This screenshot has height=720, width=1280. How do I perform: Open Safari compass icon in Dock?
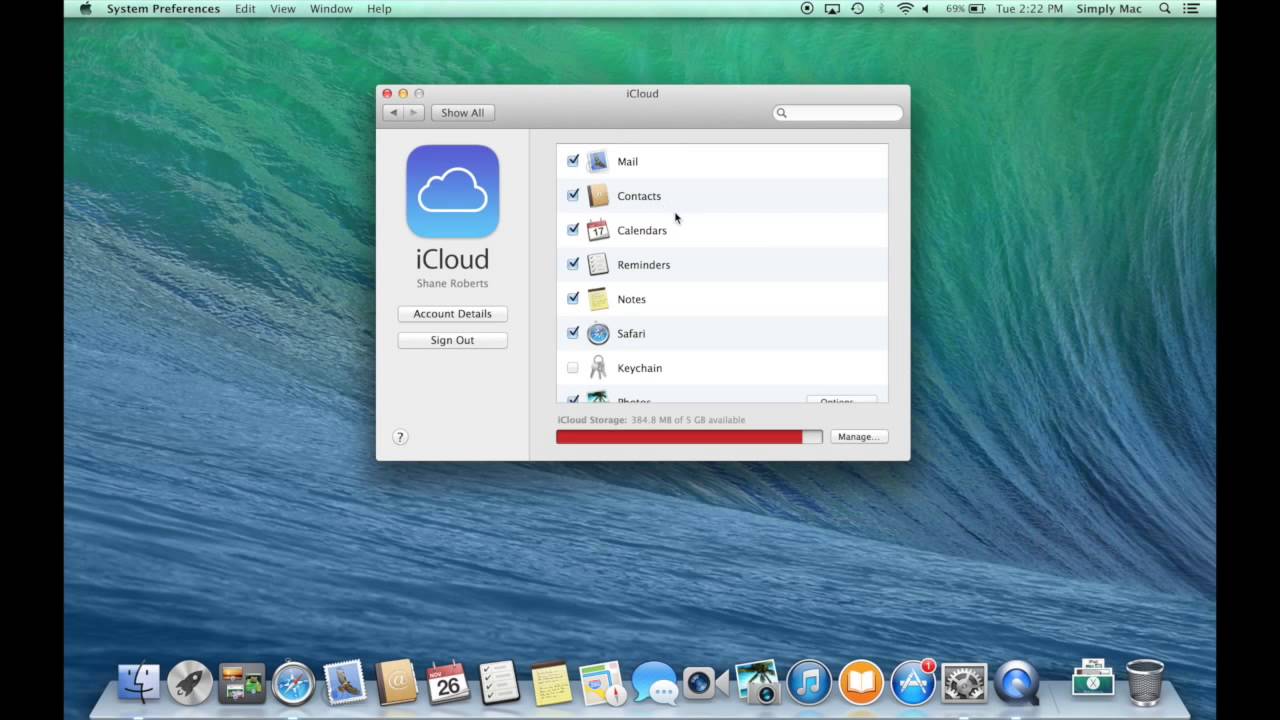pyautogui.click(x=293, y=683)
